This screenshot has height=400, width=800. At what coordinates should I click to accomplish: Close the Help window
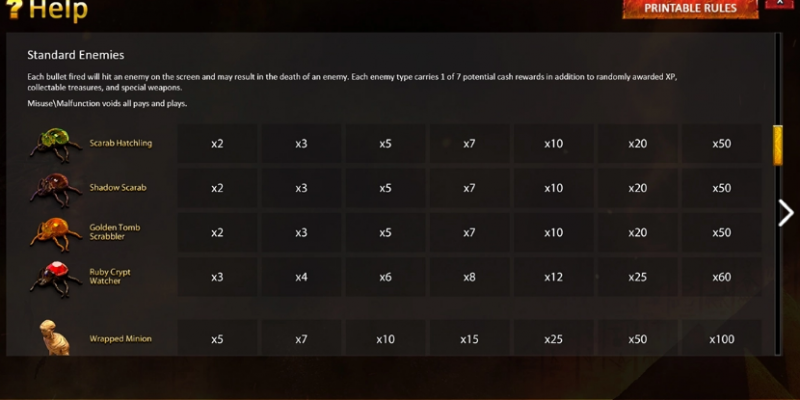(x=780, y=3)
